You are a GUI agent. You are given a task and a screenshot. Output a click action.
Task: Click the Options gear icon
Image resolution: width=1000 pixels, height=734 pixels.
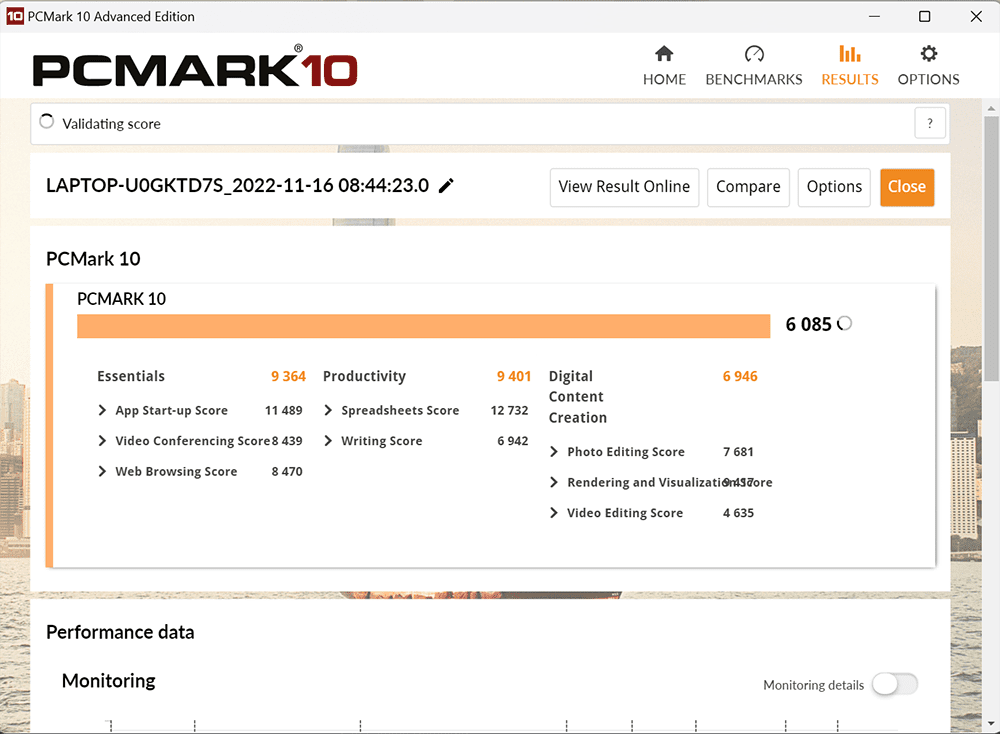(929, 54)
